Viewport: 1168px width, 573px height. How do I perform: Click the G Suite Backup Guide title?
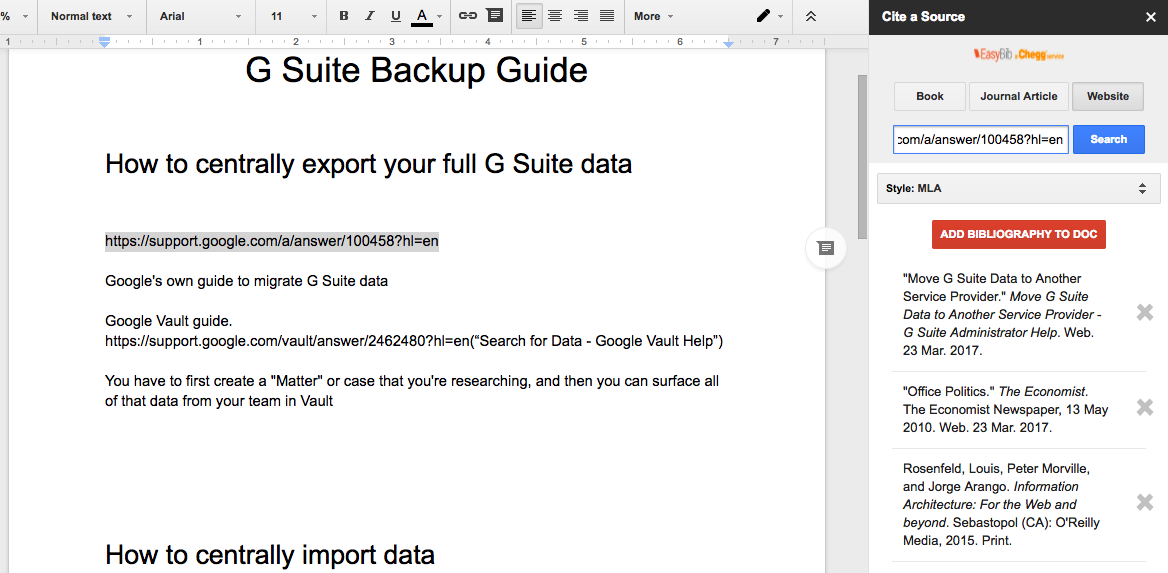point(416,70)
